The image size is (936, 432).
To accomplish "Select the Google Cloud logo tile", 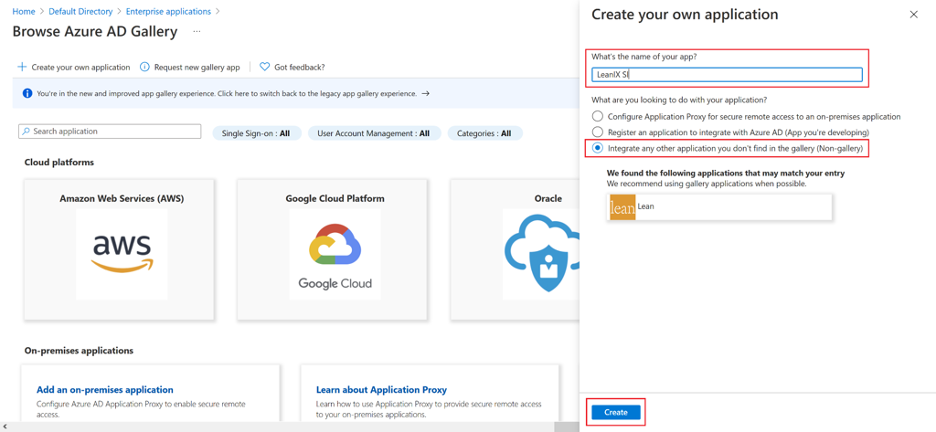I will (335, 254).
